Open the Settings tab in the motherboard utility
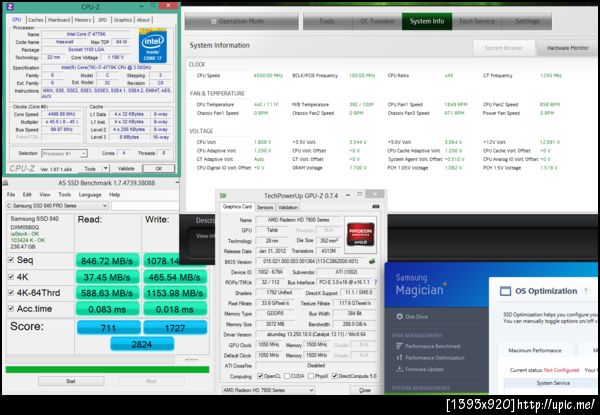 [527, 21]
